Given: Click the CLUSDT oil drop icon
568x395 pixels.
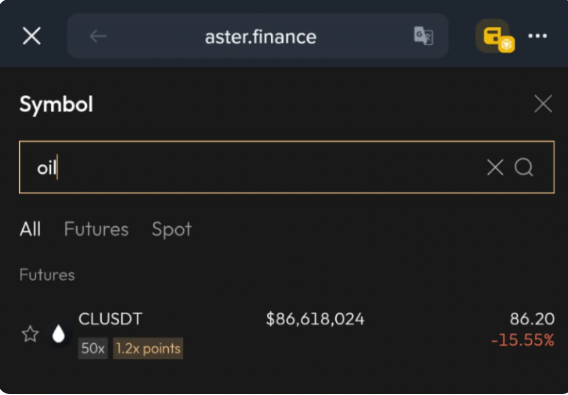Looking at the screenshot, I should pos(58,334).
